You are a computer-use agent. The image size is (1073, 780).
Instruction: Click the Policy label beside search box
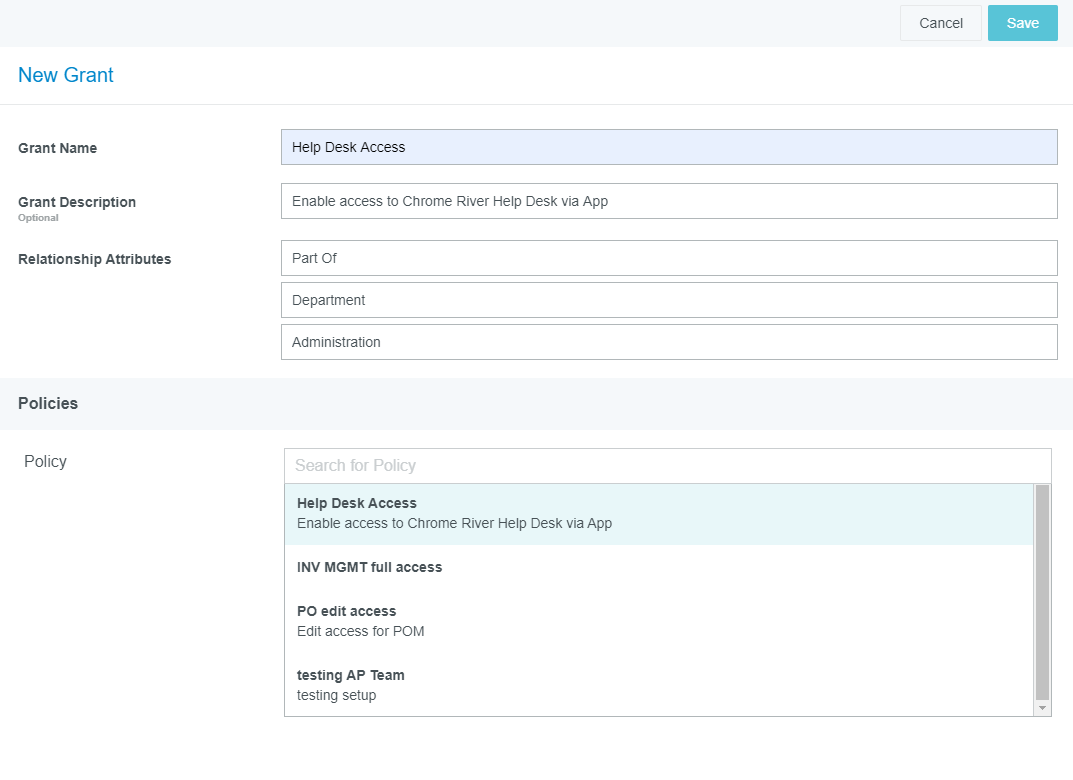coord(45,461)
